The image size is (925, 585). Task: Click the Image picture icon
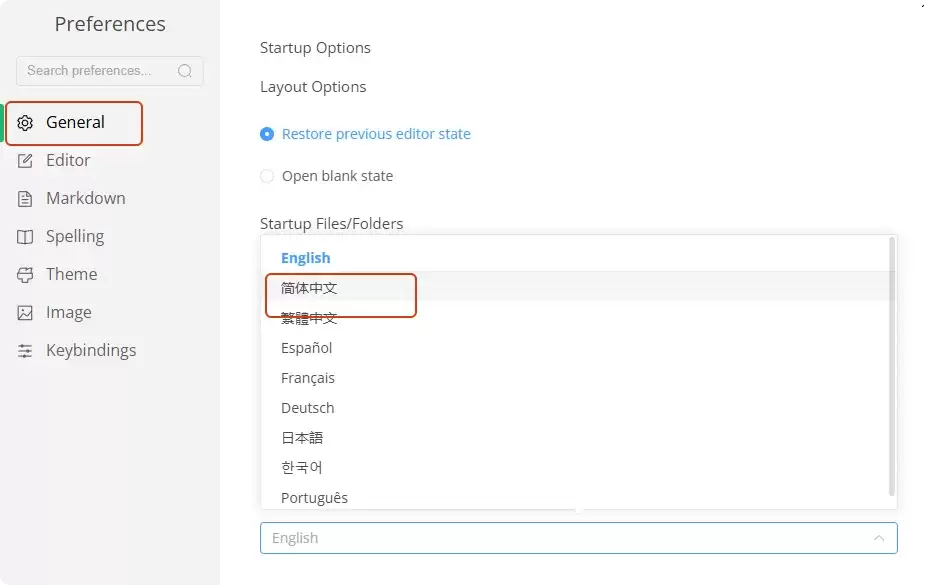pyautogui.click(x=25, y=313)
